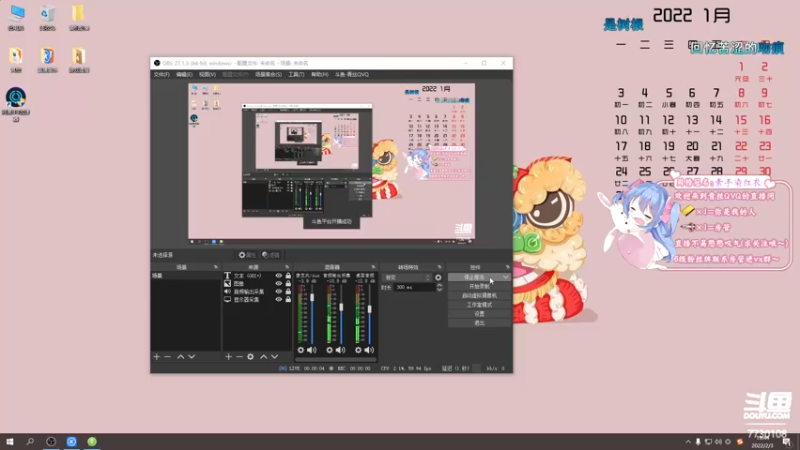
Task: Open the This PC desktop icon
Action: [16, 17]
